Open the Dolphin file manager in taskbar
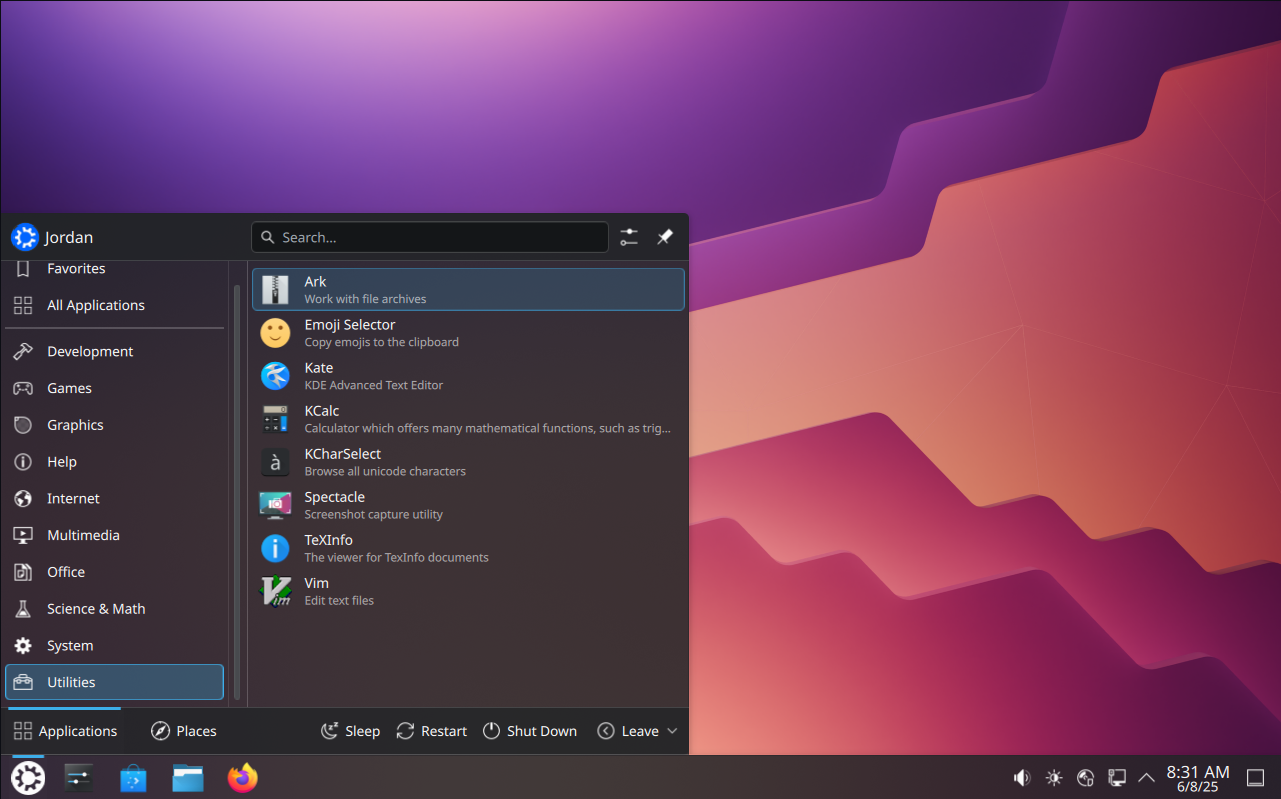Viewport: 1281px width, 799px height. coord(187,777)
